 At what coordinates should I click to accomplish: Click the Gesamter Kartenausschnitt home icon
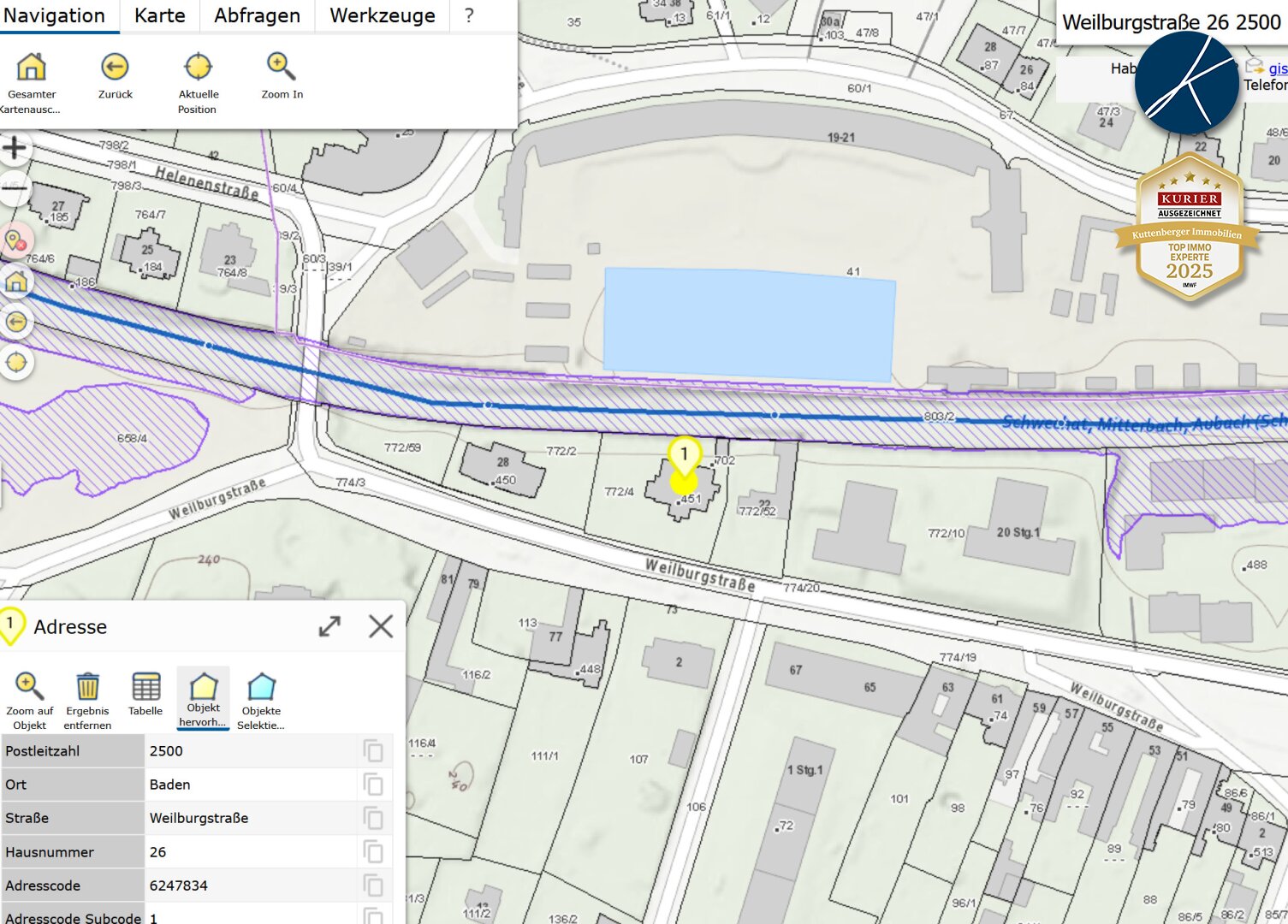pos(32,68)
